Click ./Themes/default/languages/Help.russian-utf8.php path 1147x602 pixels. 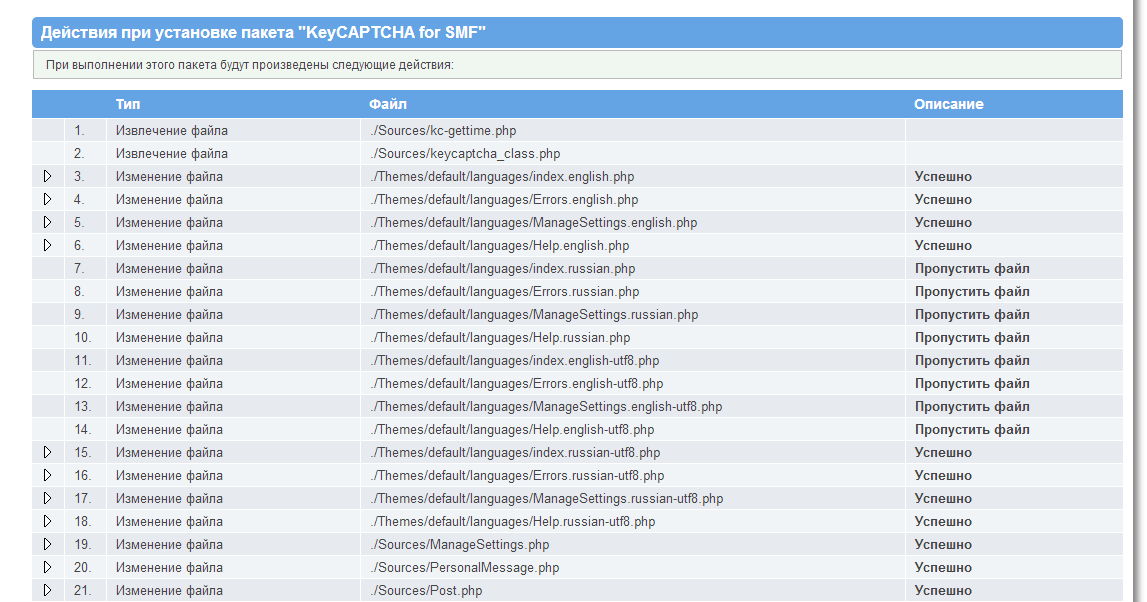(513, 522)
